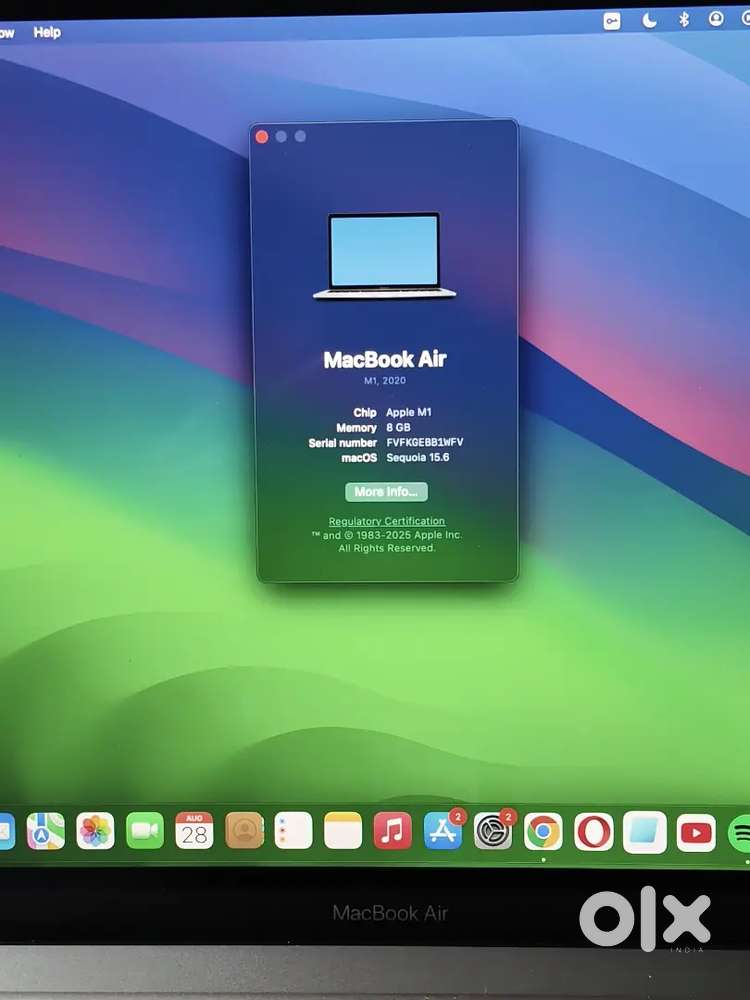Open the Regulatory Certification link
This screenshot has width=750, height=1000.
tap(387, 521)
